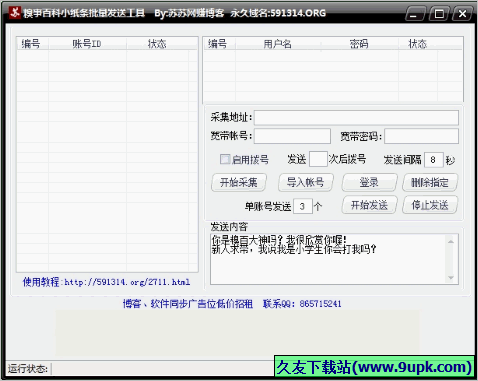Viewport: 478px width, 381px height.
Task: Click the 发送间隔 seconds field
Action: click(434, 160)
